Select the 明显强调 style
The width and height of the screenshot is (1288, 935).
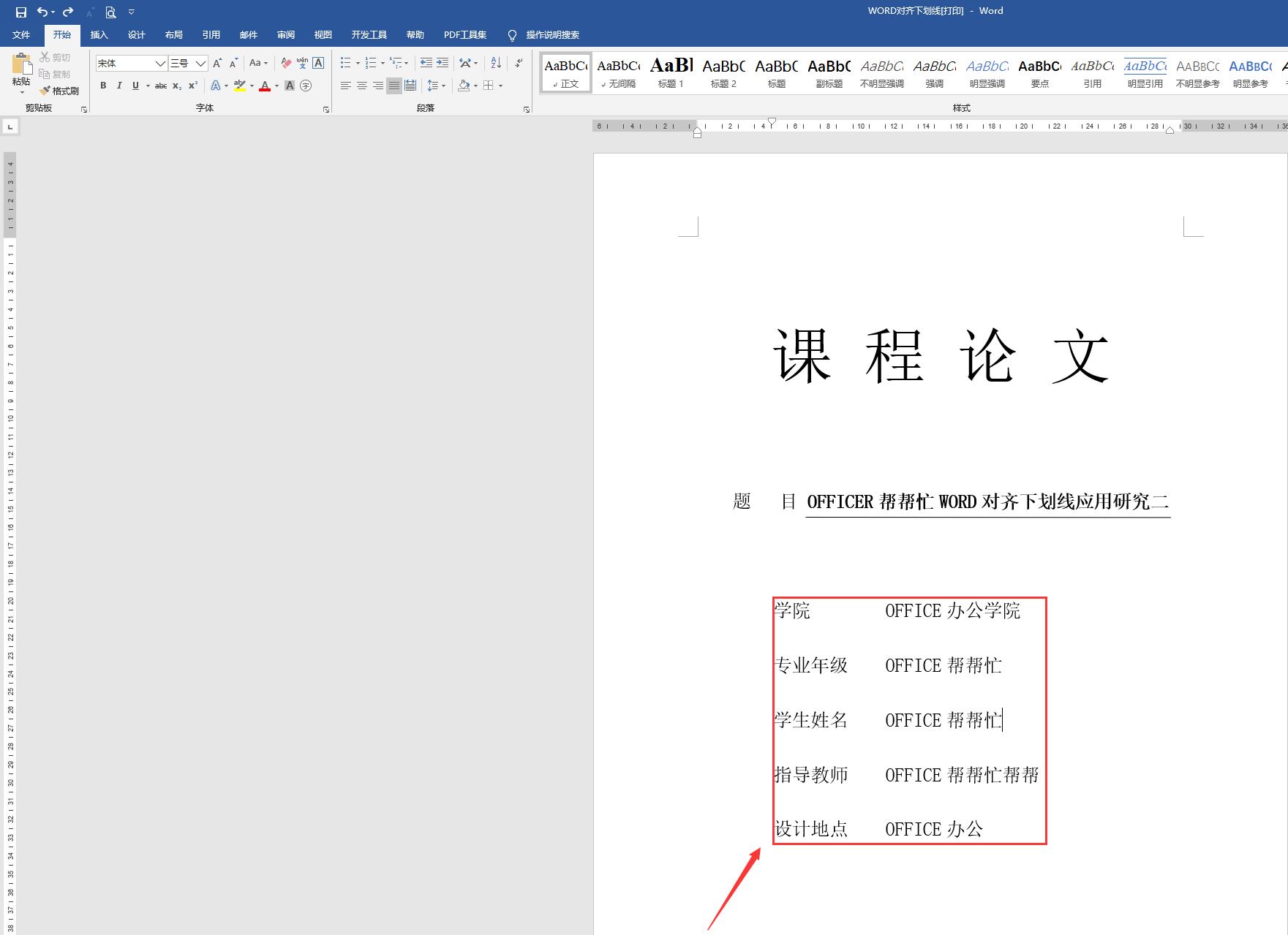pyautogui.click(x=987, y=73)
